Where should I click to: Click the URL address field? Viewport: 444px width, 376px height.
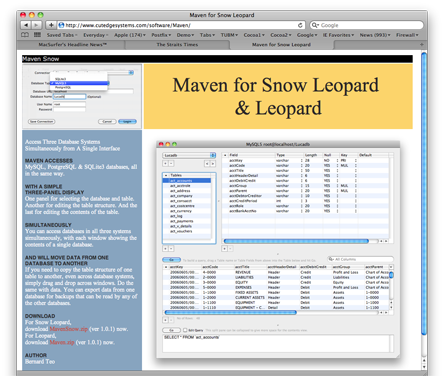pyautogui.click(x=181, y=25)
